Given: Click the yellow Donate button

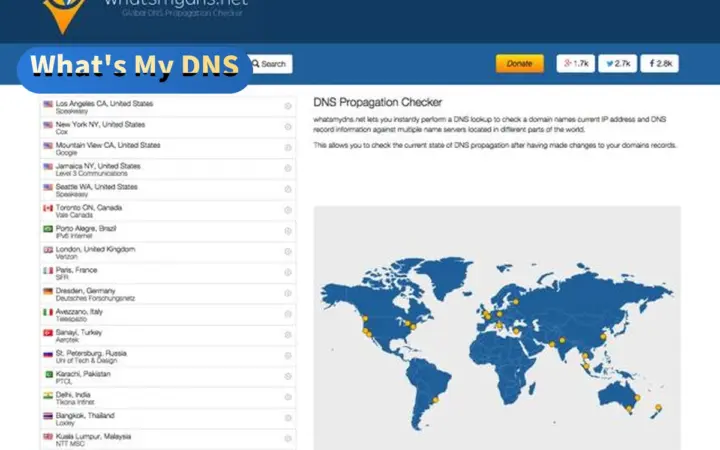Looking at the screenshot, I should click(520, 63).
